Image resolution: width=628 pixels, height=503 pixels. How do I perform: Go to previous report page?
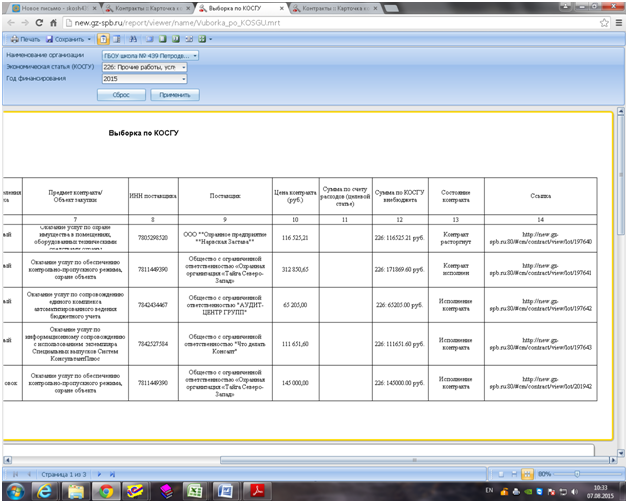pos(29,474)
